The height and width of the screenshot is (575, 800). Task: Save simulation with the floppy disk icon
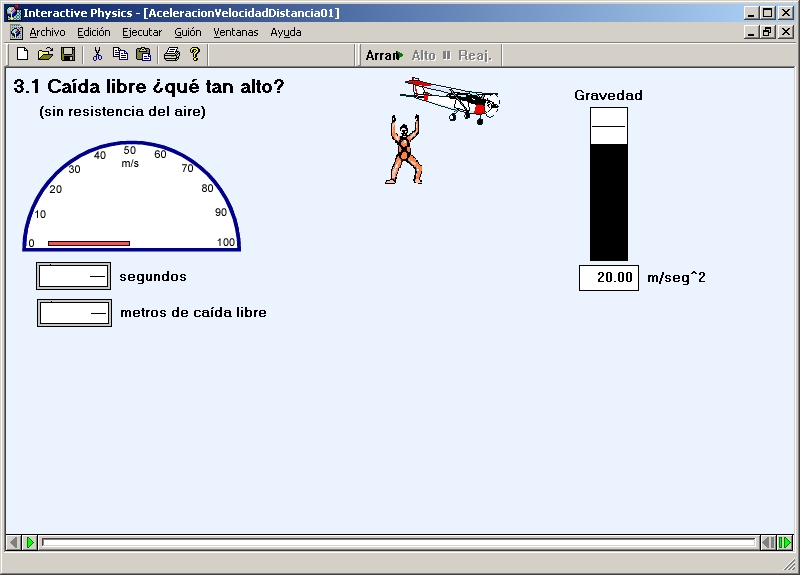click(68, 54)
